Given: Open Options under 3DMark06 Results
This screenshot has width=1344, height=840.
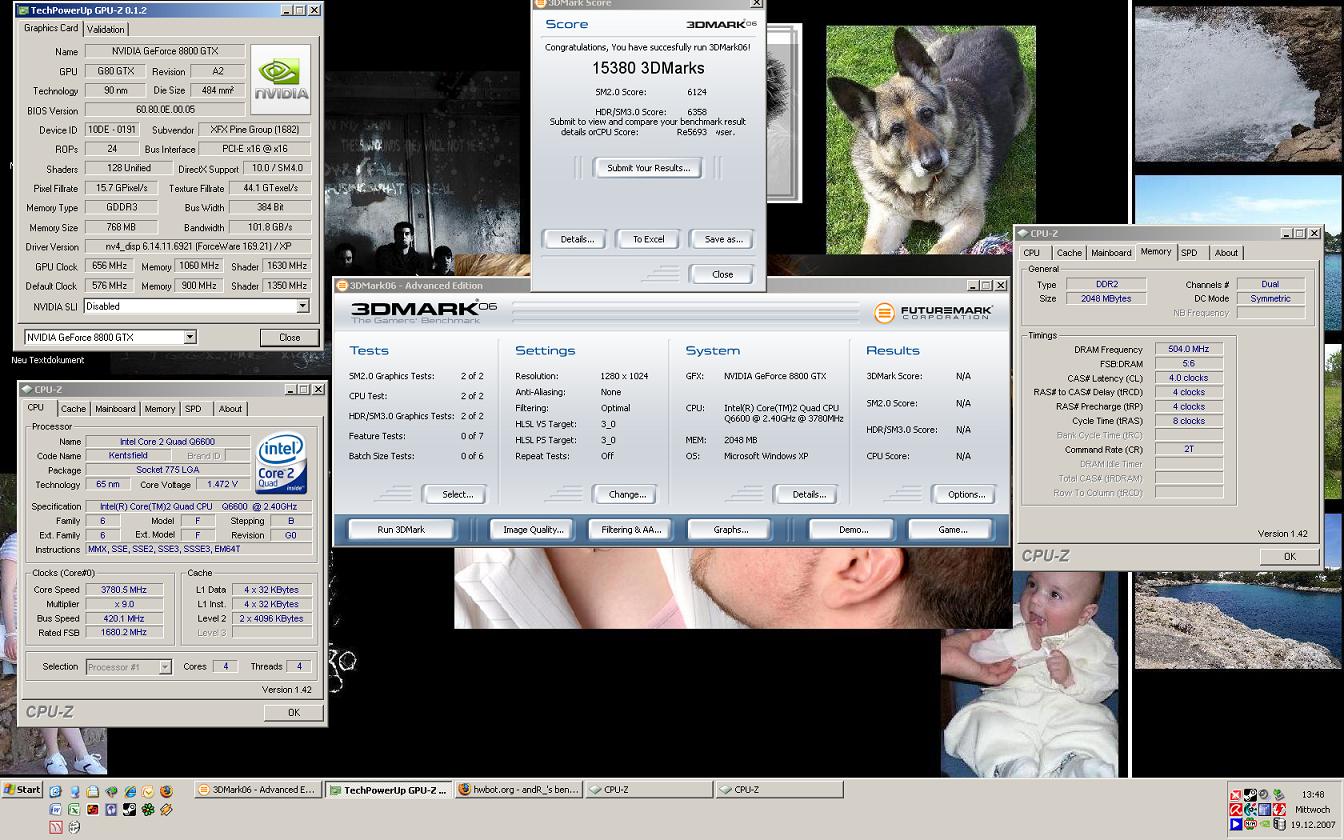Looking at the screenshot, I should click(x=966, y=494).
